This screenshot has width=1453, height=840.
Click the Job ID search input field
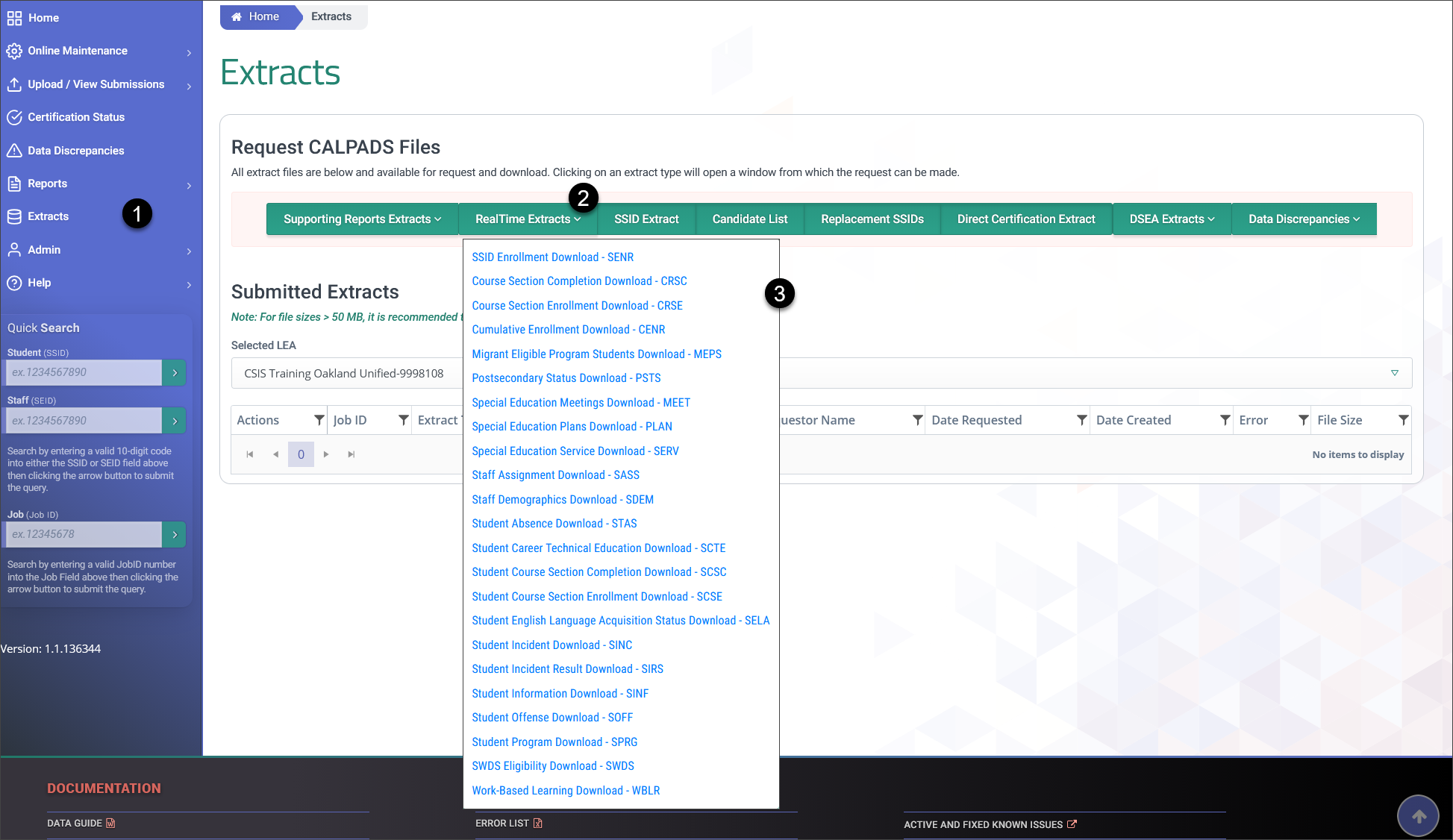click(84, 534)
